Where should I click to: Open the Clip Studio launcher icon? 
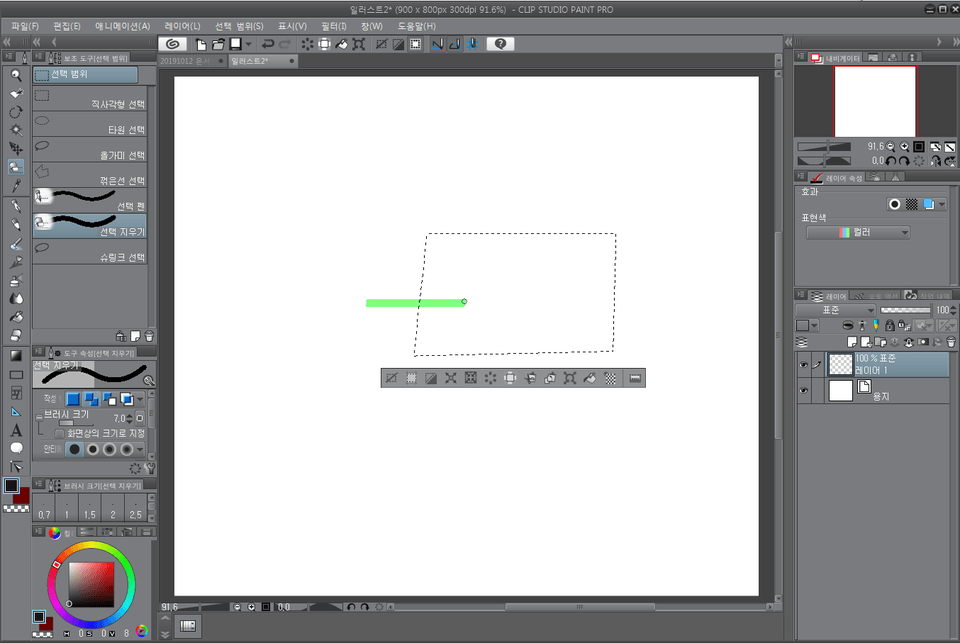coord(173,44)
